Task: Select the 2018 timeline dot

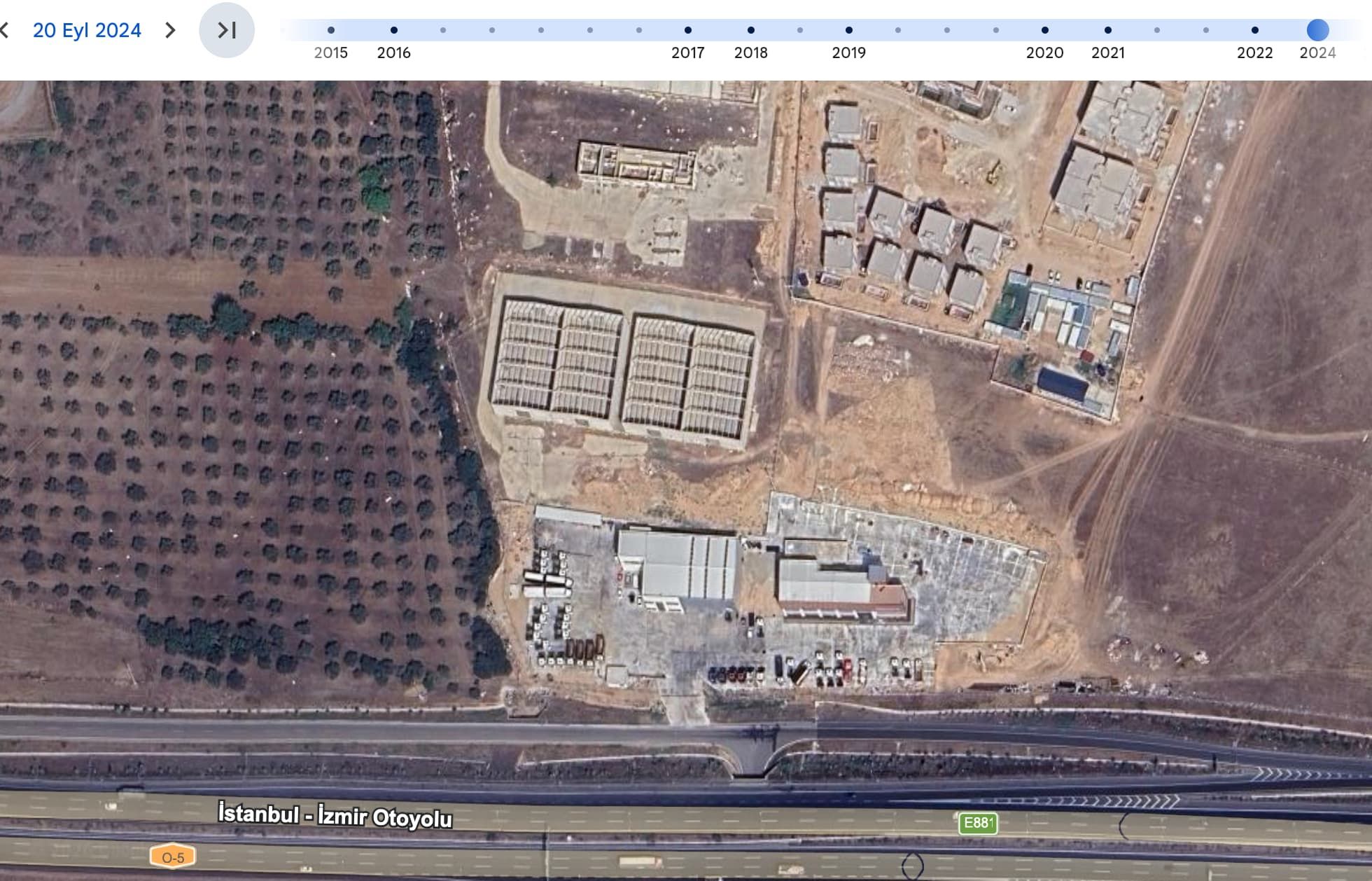Action: 751,30
